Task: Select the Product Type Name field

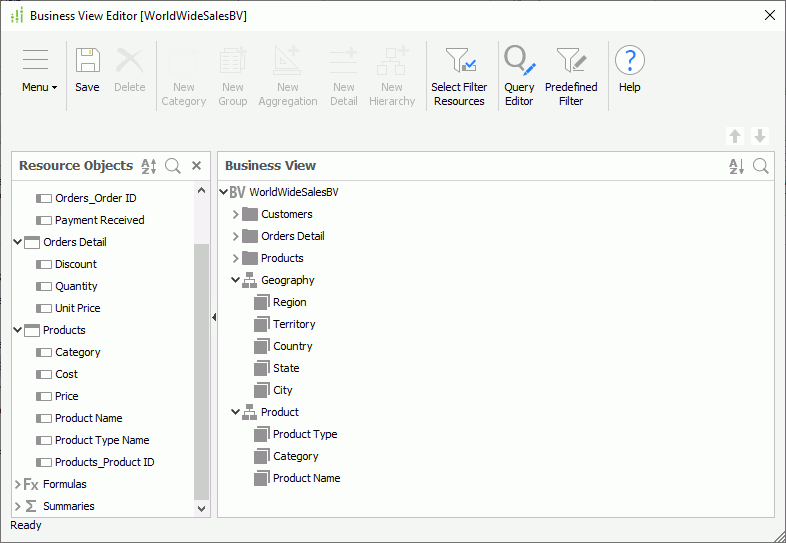Action: (101, 440)
